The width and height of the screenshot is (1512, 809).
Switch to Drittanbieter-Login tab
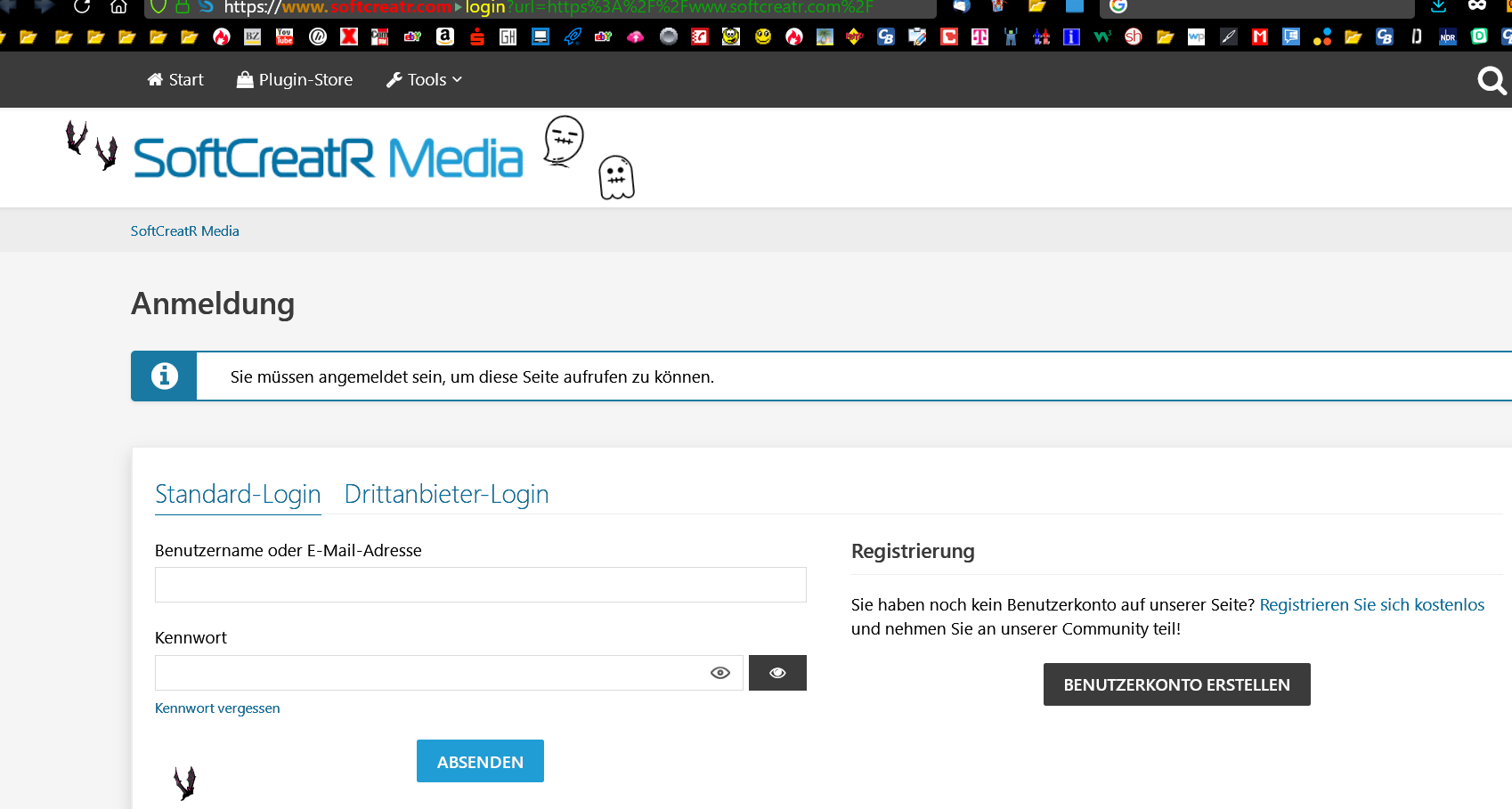point(446,494)
